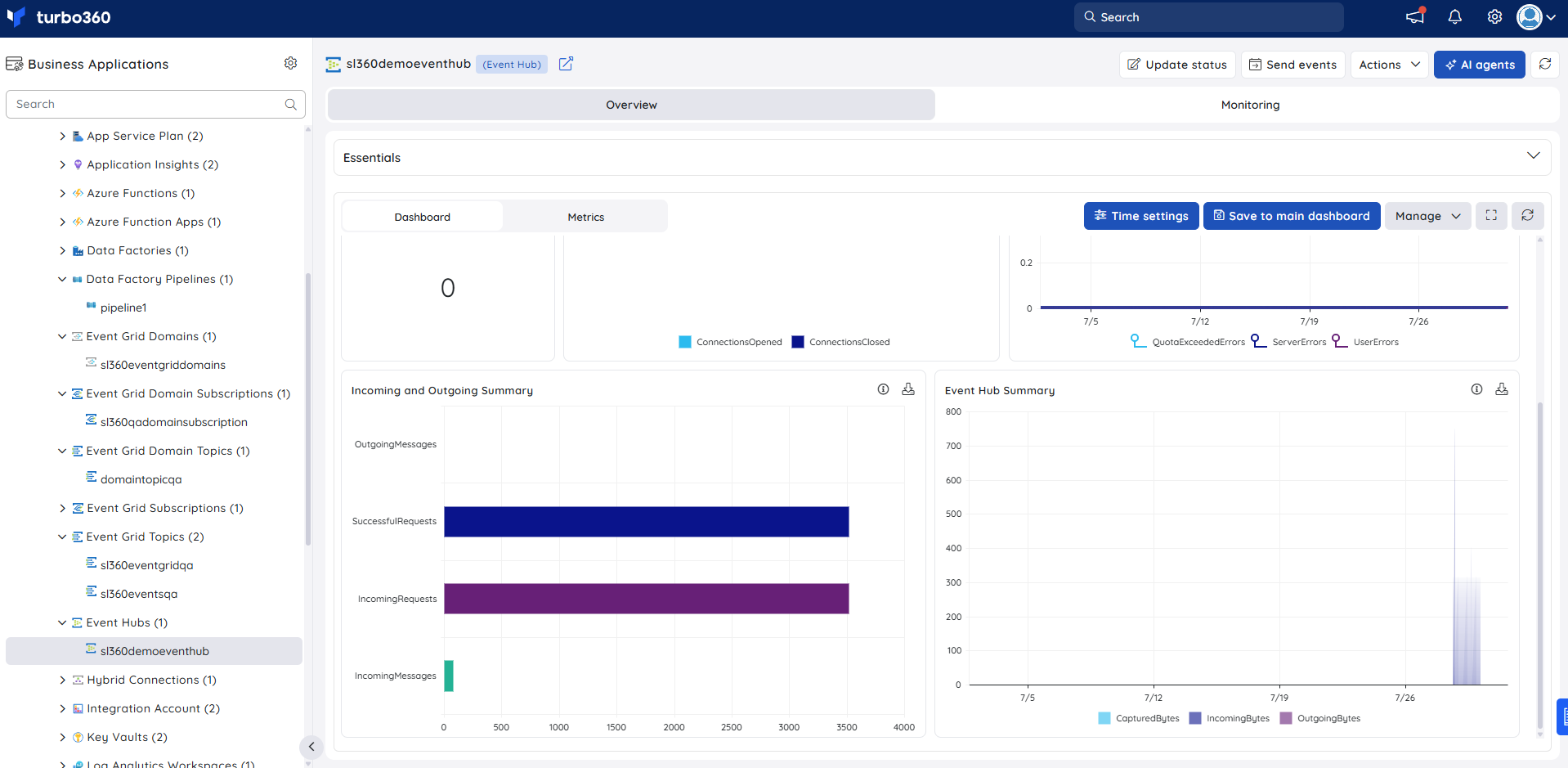Toggle IncomingBytes legend series
Screen dimensions: 1568x768
pos(1229,718)
